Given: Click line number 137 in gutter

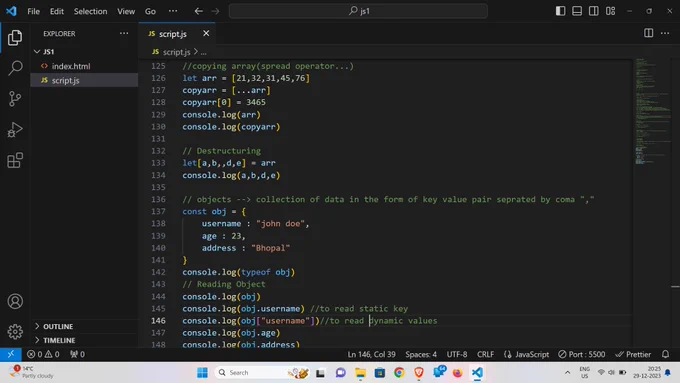Looking at the screenshot, I should [x=158, y=211].
